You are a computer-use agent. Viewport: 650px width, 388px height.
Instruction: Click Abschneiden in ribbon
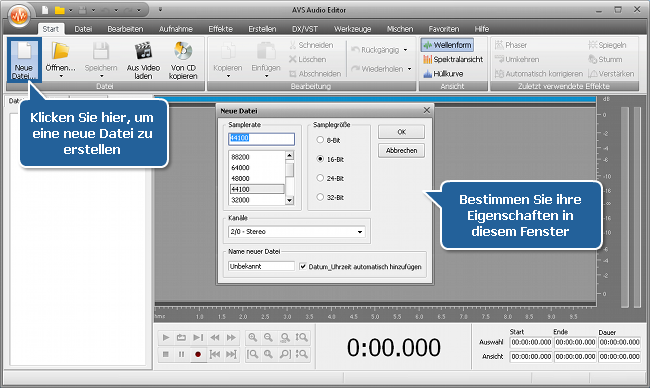tap(315, 74)
